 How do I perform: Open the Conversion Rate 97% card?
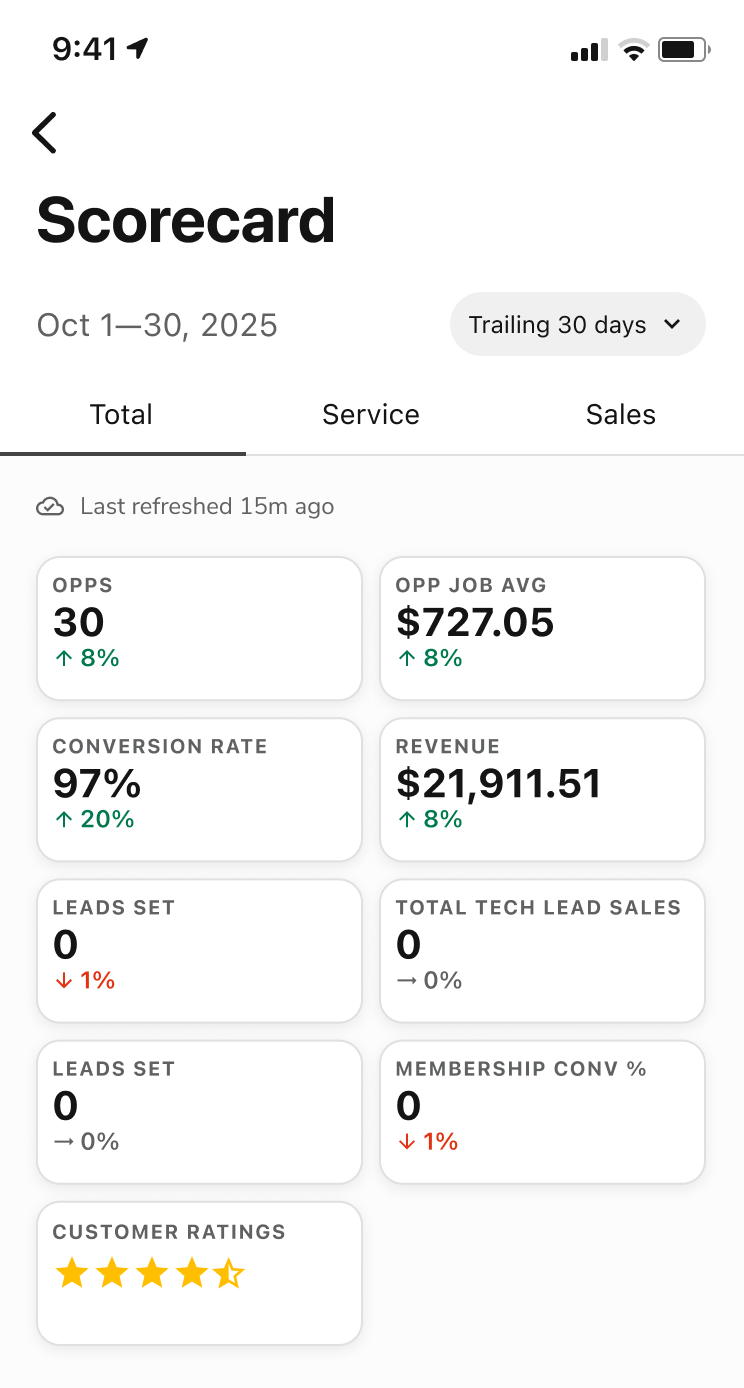(x=199, y=789)
